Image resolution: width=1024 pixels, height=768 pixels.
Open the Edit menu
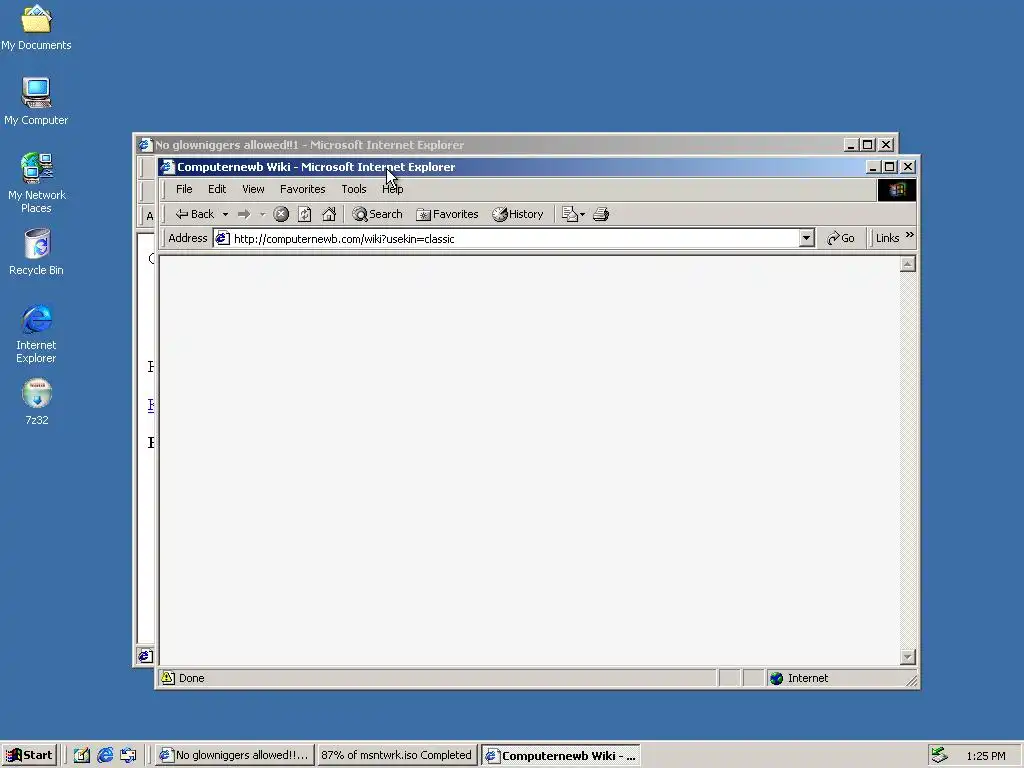(x=217, y=189)
